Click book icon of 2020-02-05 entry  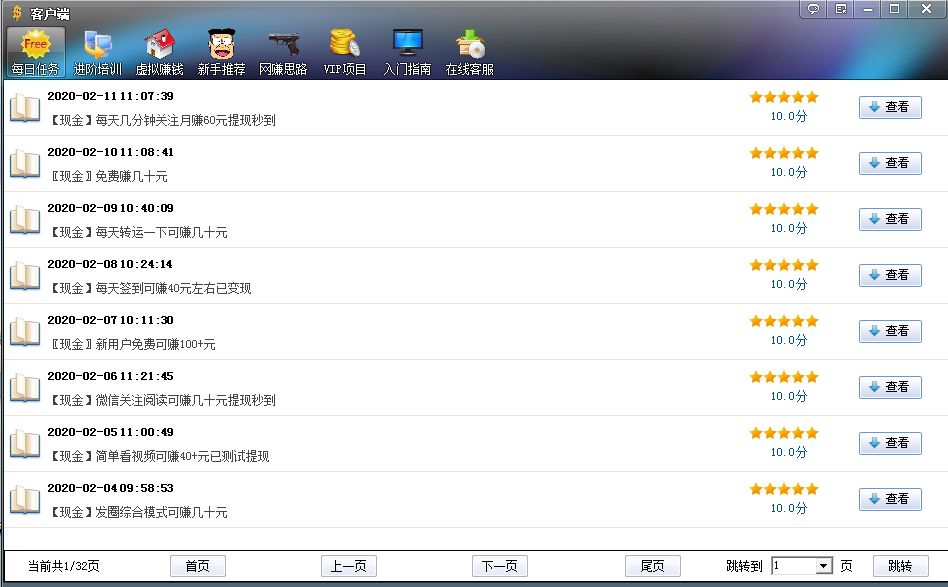tap(25, 444)
